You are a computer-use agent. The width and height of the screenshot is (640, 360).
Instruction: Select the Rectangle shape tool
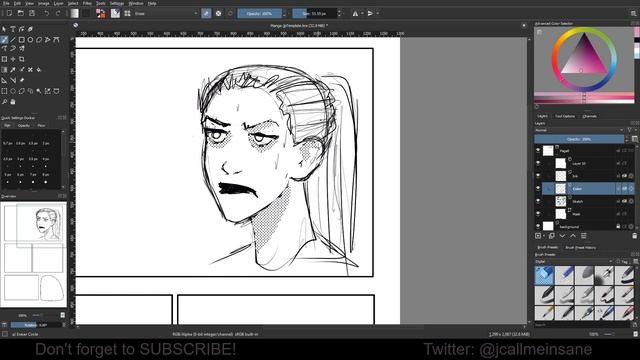pos(22,40)
